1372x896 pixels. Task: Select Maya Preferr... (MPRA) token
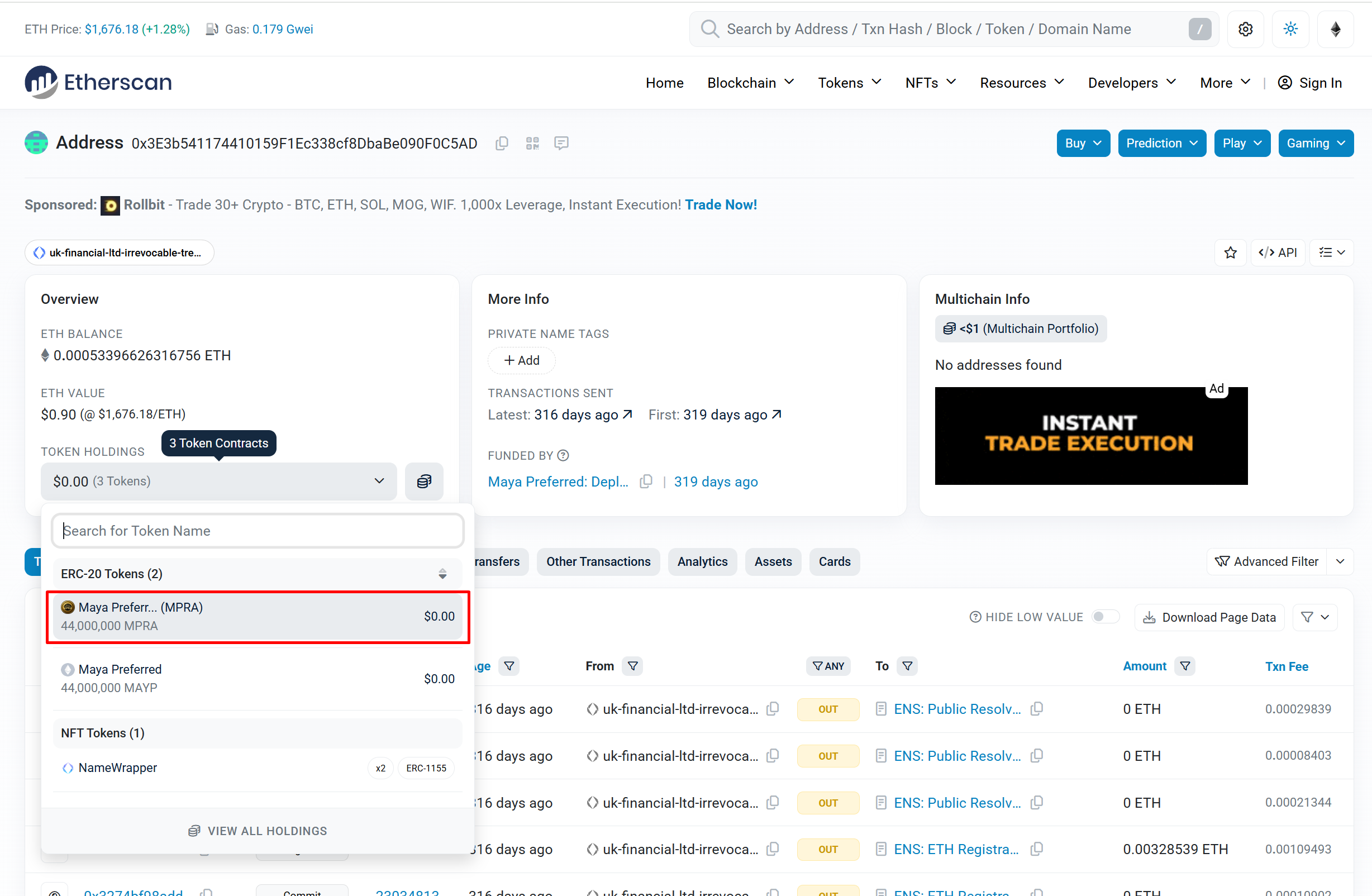pos(258,616)
